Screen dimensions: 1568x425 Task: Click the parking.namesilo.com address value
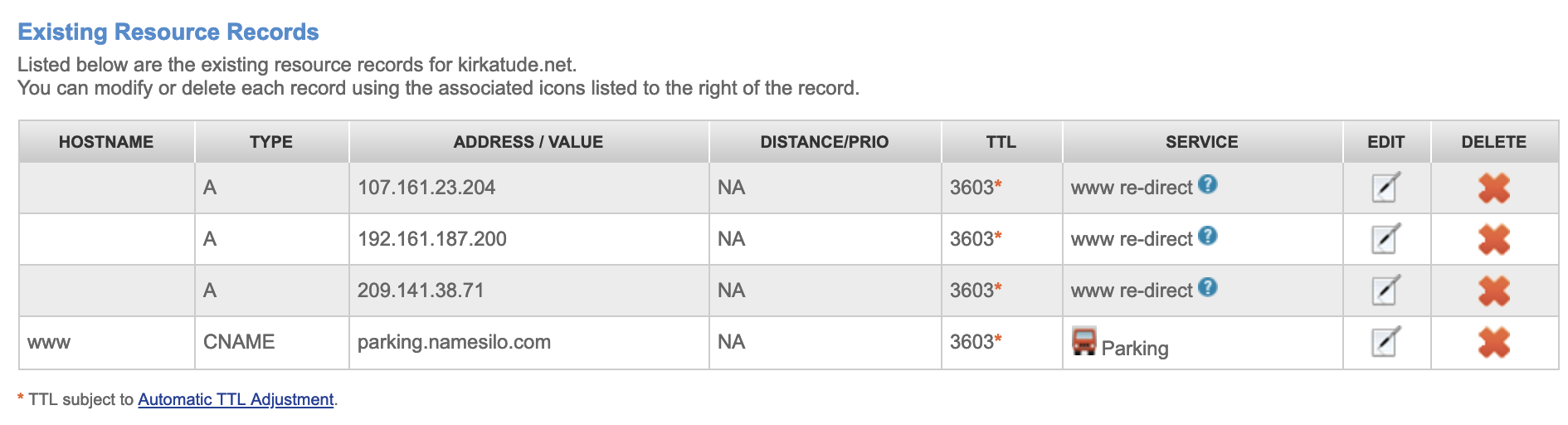click(454, 342)
